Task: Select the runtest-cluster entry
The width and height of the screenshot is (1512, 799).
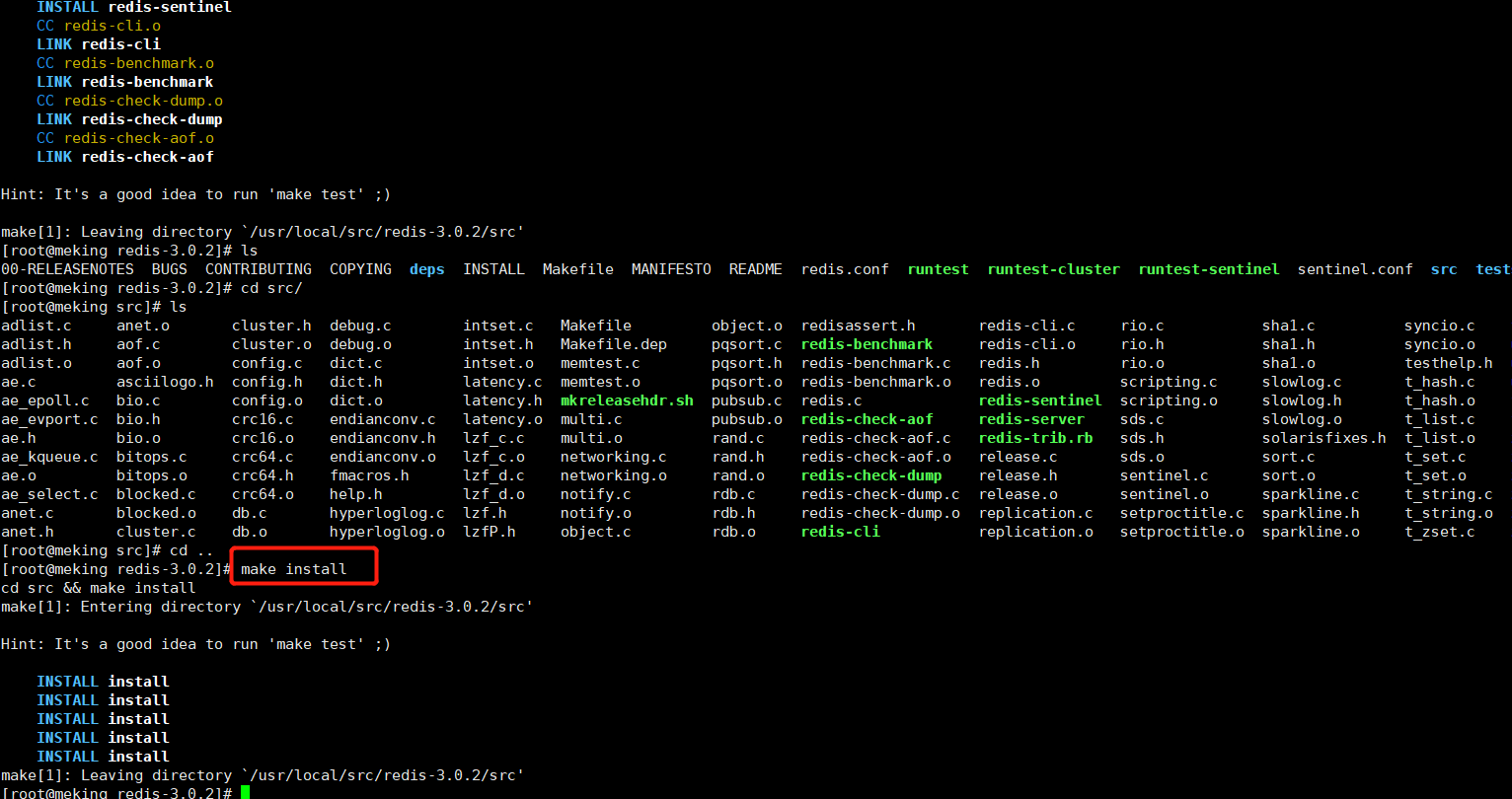Action: (x=1053, y=269)
